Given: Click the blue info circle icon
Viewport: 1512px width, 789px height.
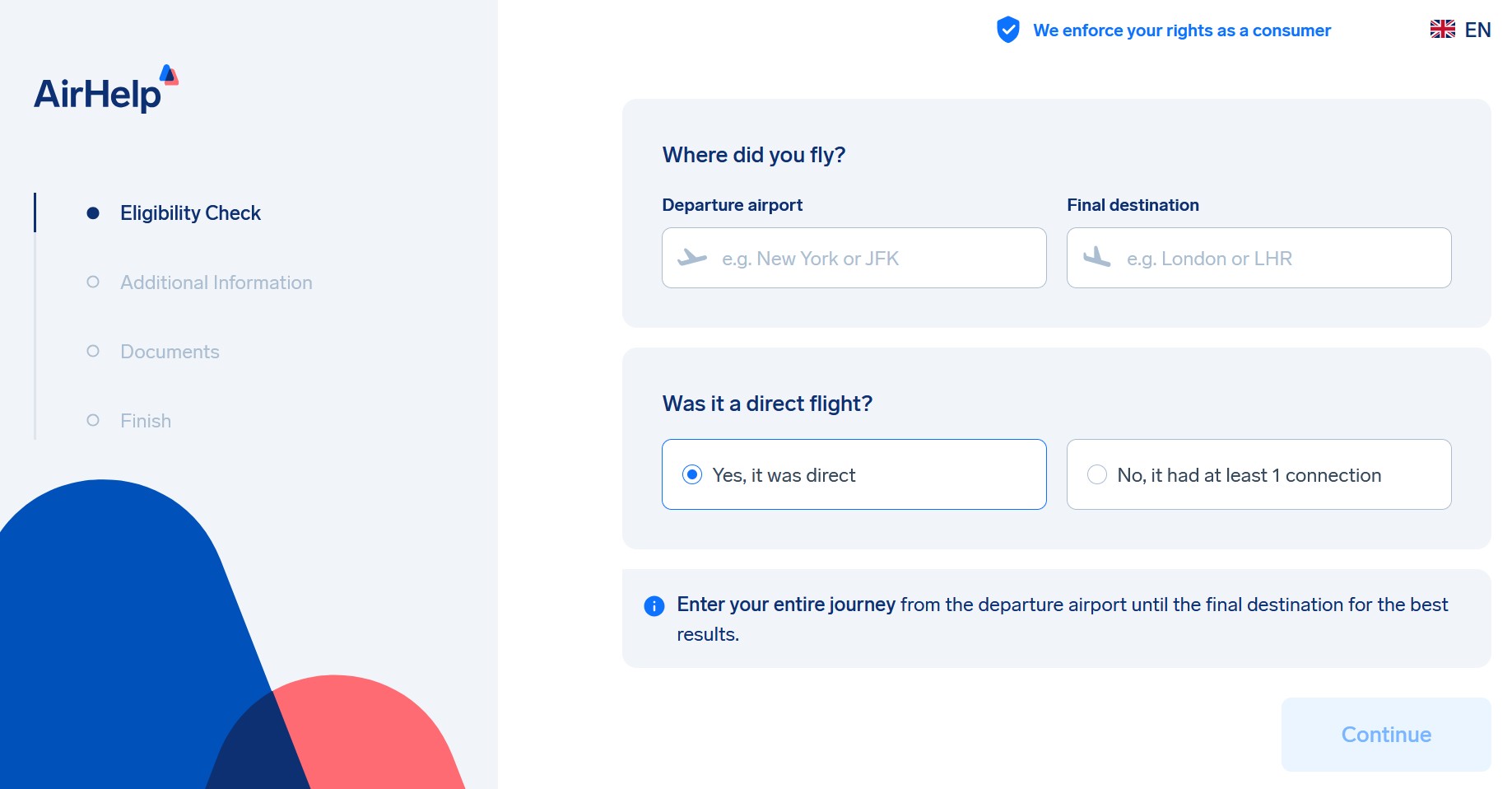Looking at the screenshot, I should 654,606.
